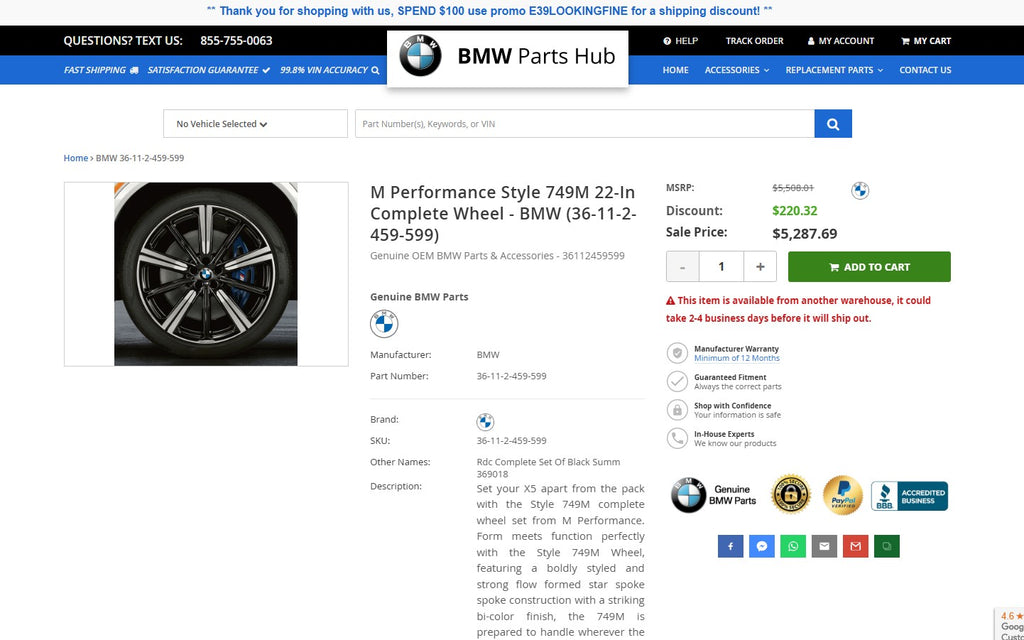The height and width of the screenshot is (640, 1024).
Task: Click the Genuine BMW Parts trust badge
Action: pos(714,495)
